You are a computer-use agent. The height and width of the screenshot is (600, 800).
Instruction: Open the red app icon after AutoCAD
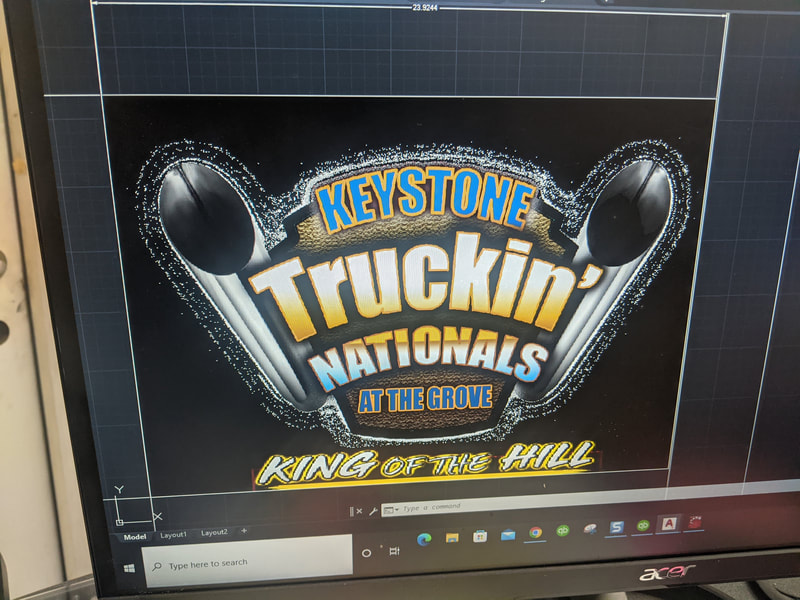pyautogui.click(x=695, y=522)
